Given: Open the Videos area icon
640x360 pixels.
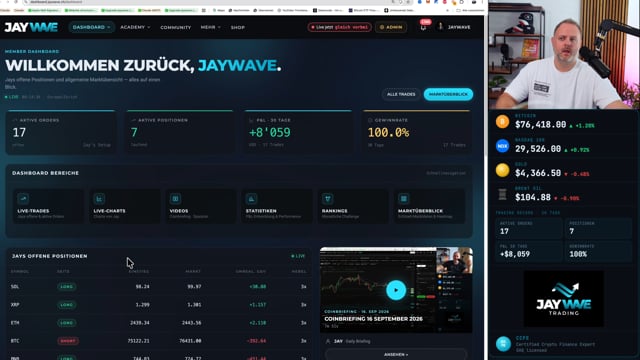Looking at the screenshot, I should pos(176,199).
